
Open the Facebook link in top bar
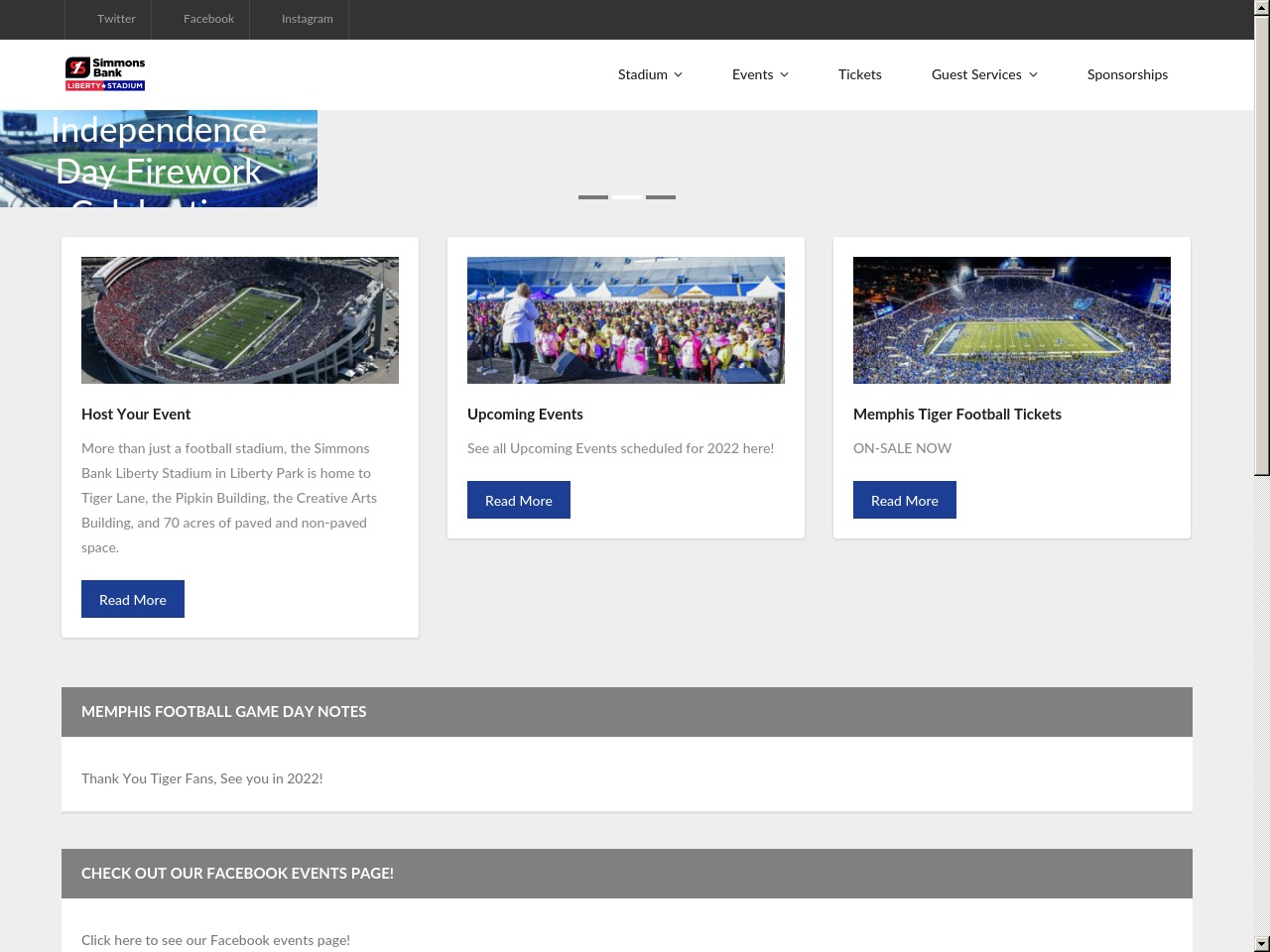click(x=208, y=19)
